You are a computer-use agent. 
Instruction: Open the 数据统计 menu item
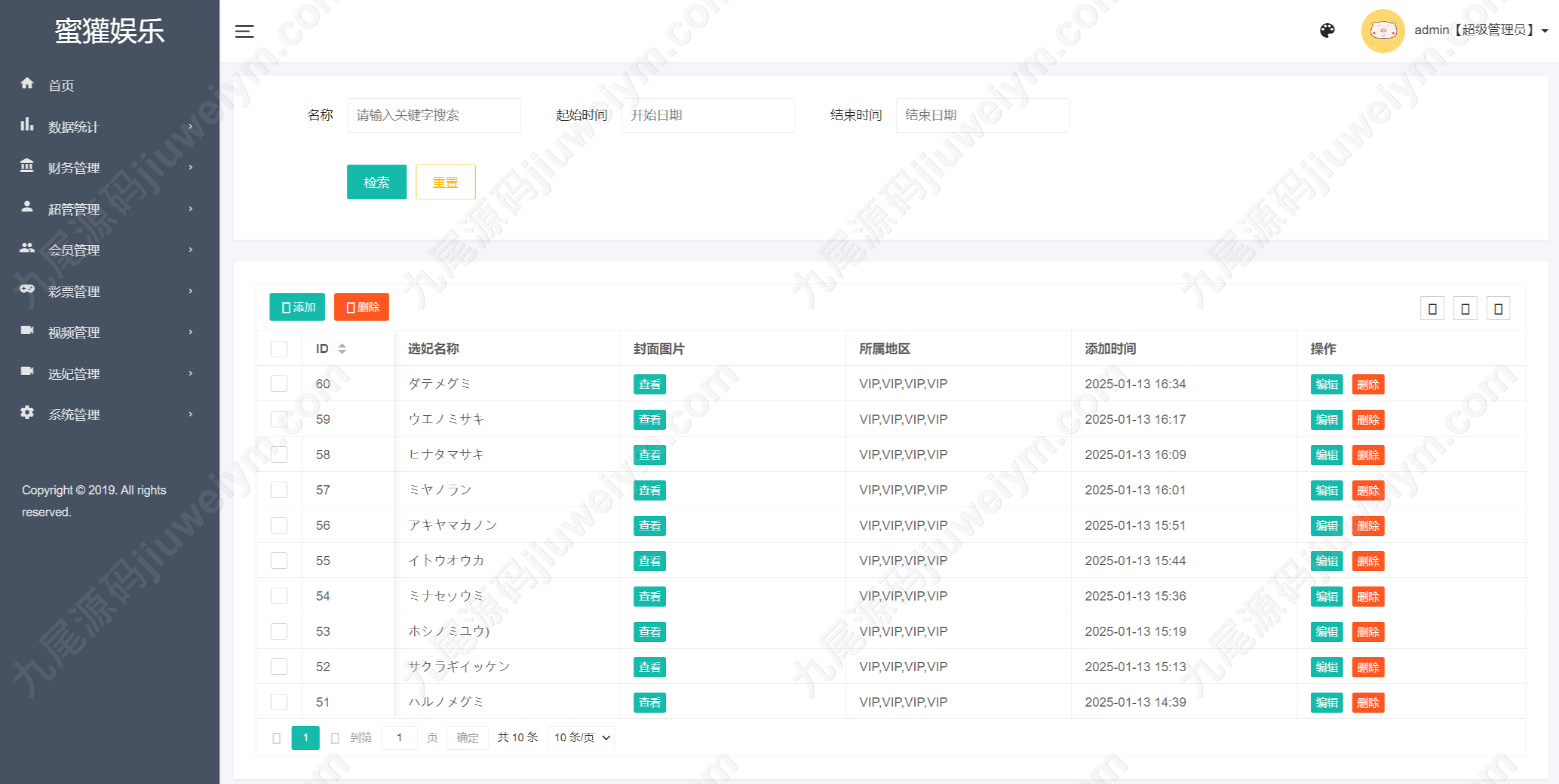110,127
